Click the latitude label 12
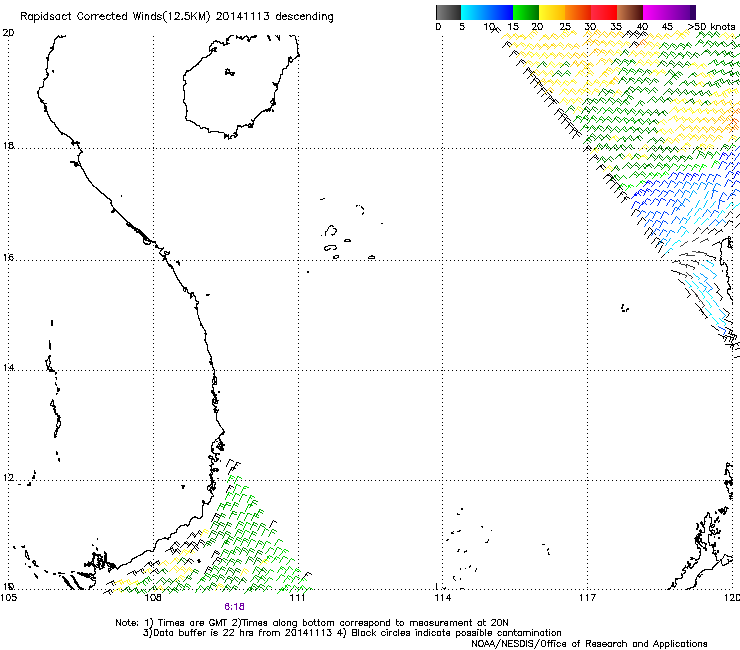Viewport: 740px width, 650px height. (x=8, y=478)
